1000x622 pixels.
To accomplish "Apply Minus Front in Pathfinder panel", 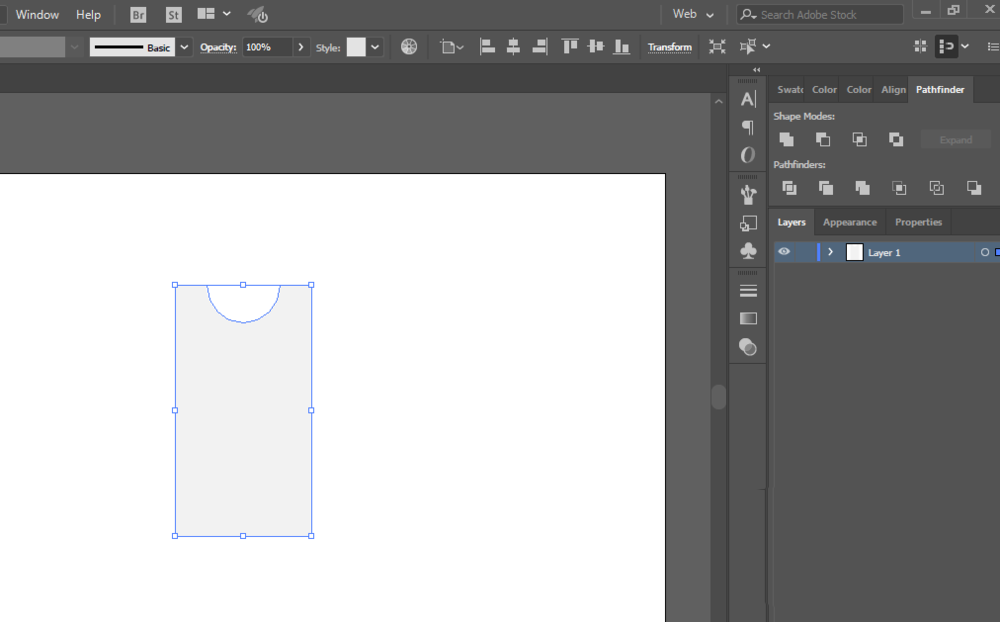I will point(823,140).
